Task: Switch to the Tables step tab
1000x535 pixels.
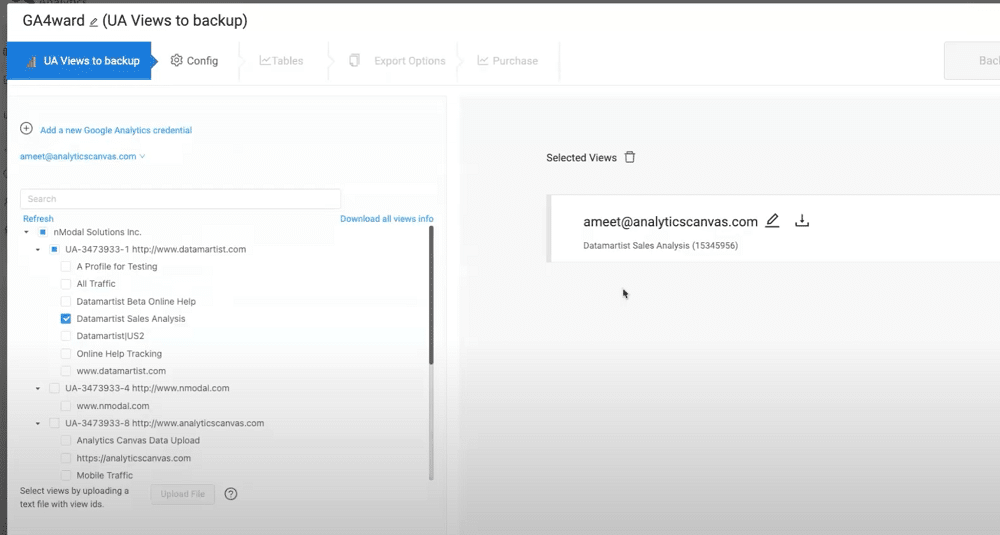Action: (281, 61)
